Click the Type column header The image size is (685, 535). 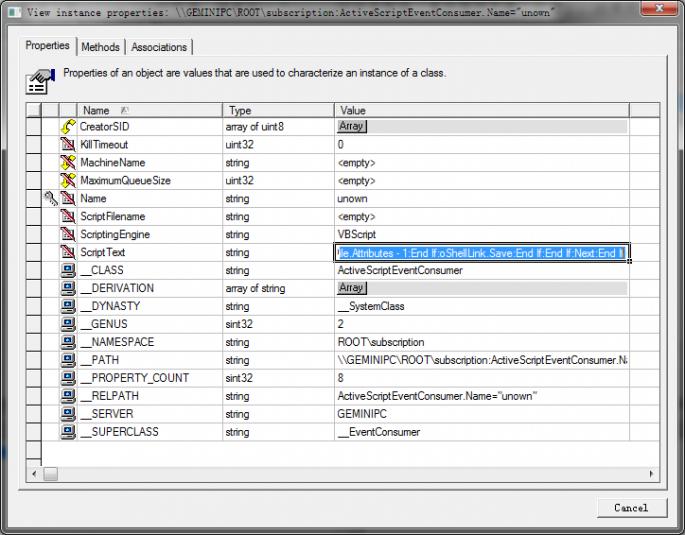[x=278, y=110]
